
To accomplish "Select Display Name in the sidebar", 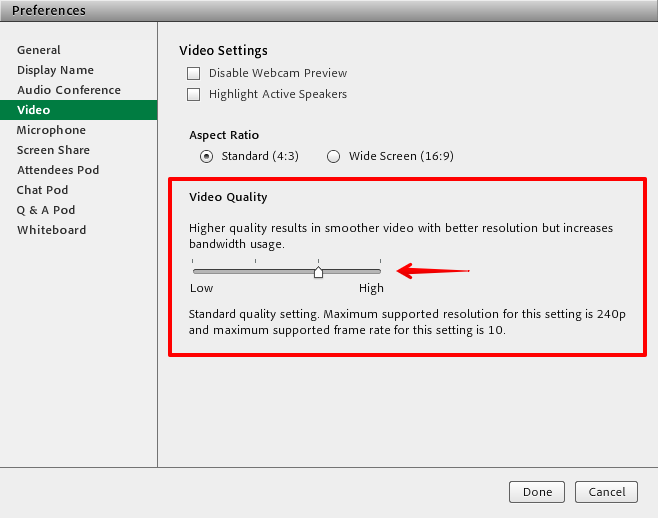I will pyautogui.click(x=55, y=70).
